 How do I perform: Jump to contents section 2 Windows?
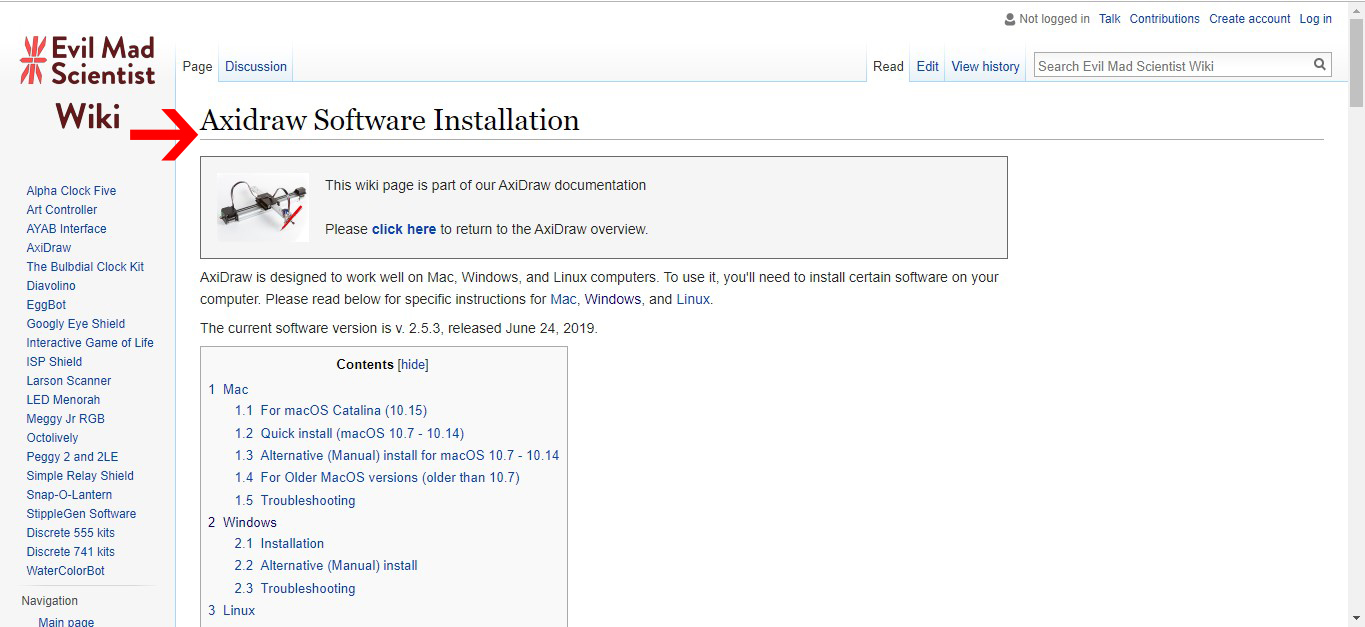click(x=242, y=523)
